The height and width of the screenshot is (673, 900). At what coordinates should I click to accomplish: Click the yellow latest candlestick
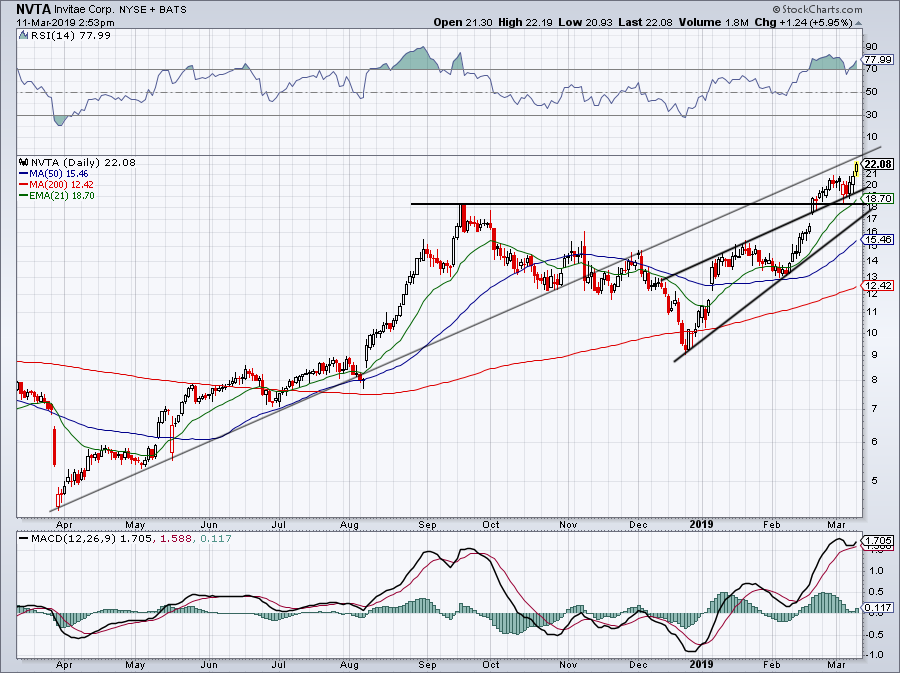pos(856,169)
